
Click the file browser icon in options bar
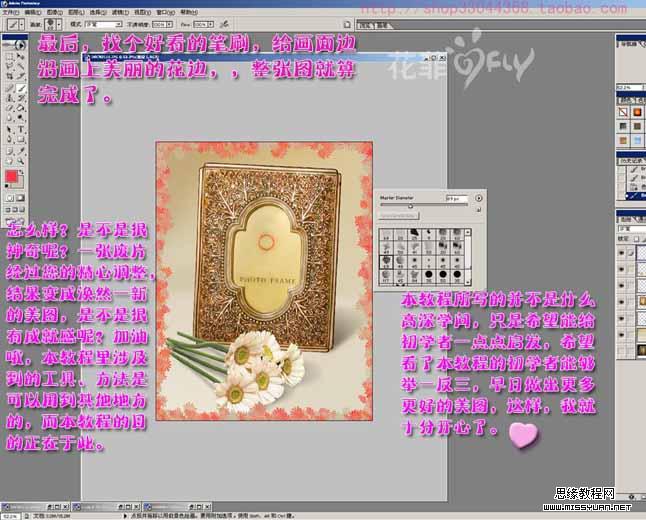(347, 25)
